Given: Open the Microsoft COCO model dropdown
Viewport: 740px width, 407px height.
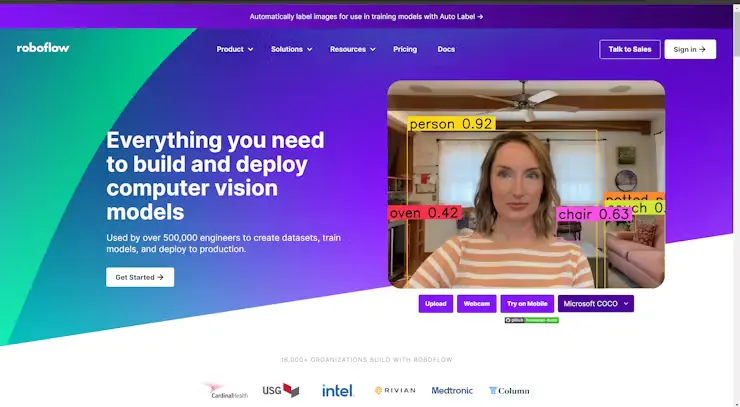Looking at the screenshot, I should [x=596, y=304].
